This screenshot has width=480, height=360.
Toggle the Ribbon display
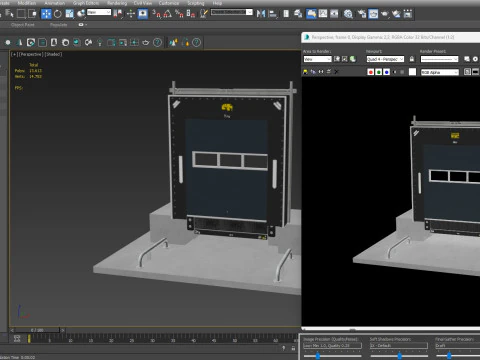point(311,14)
